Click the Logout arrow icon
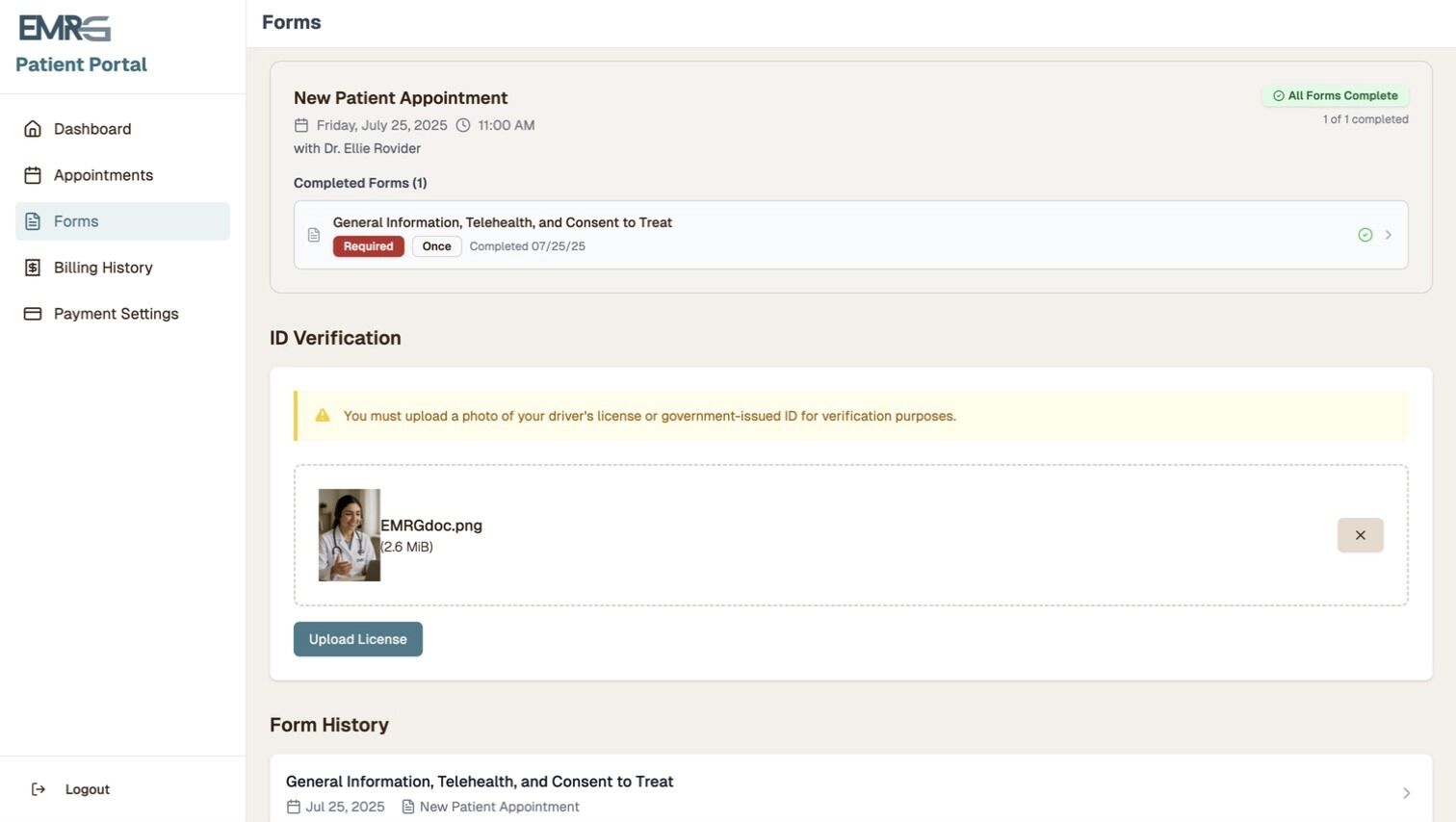 (x=39, y=789)
